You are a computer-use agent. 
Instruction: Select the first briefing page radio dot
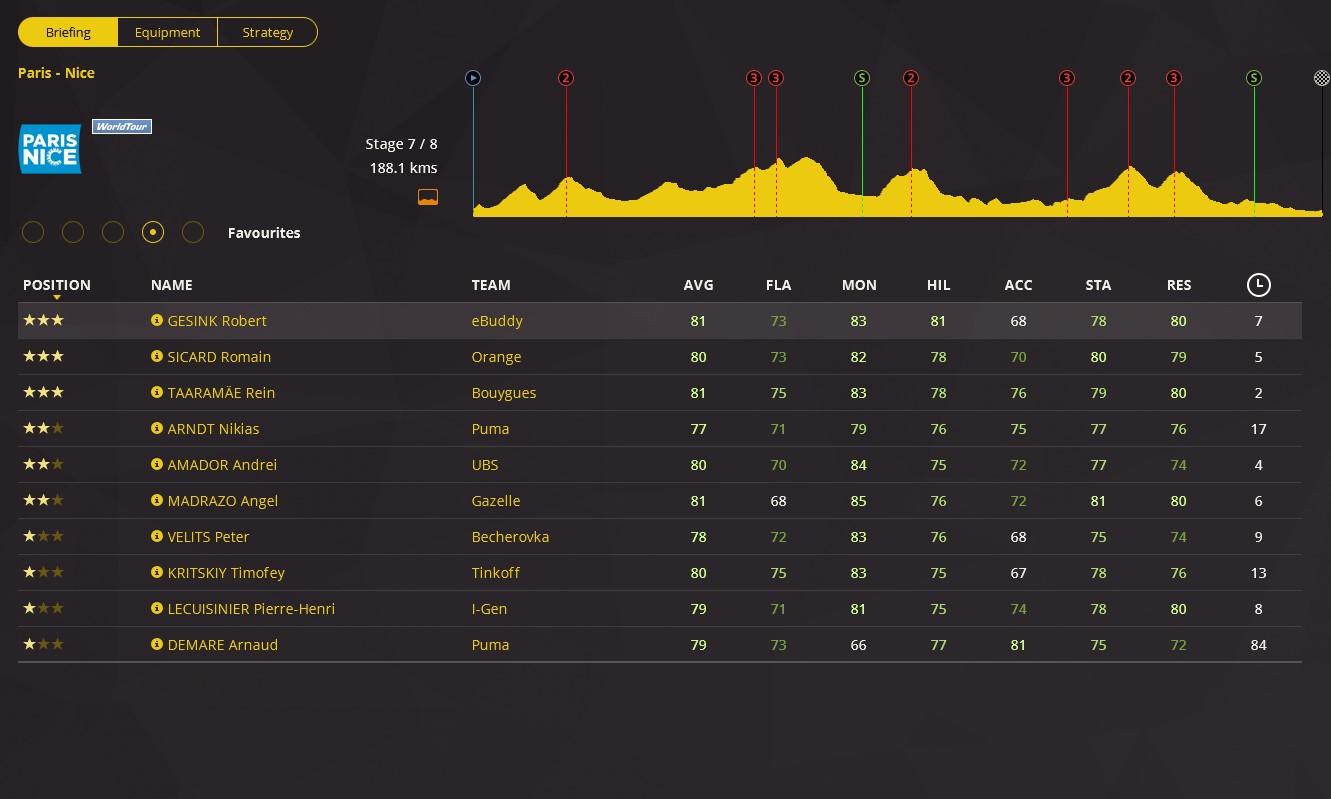click(x=33, y=233)
